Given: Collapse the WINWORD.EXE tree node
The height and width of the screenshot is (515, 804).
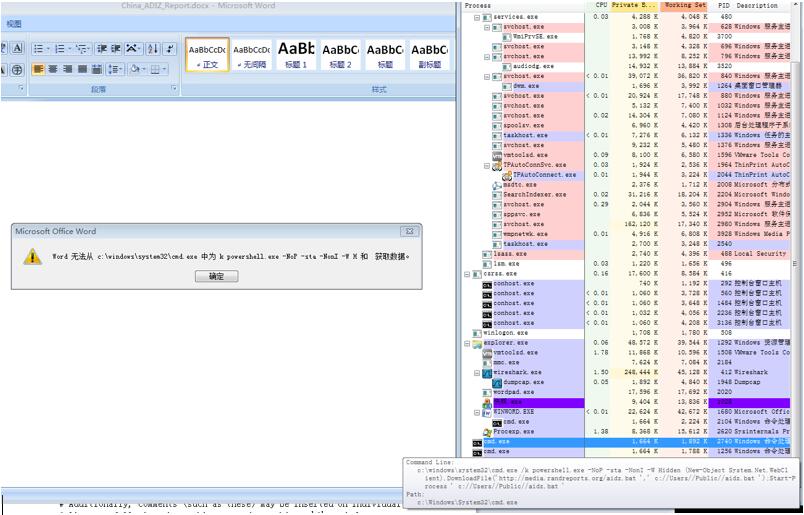Looking at the screenshot, I should 477,412.
